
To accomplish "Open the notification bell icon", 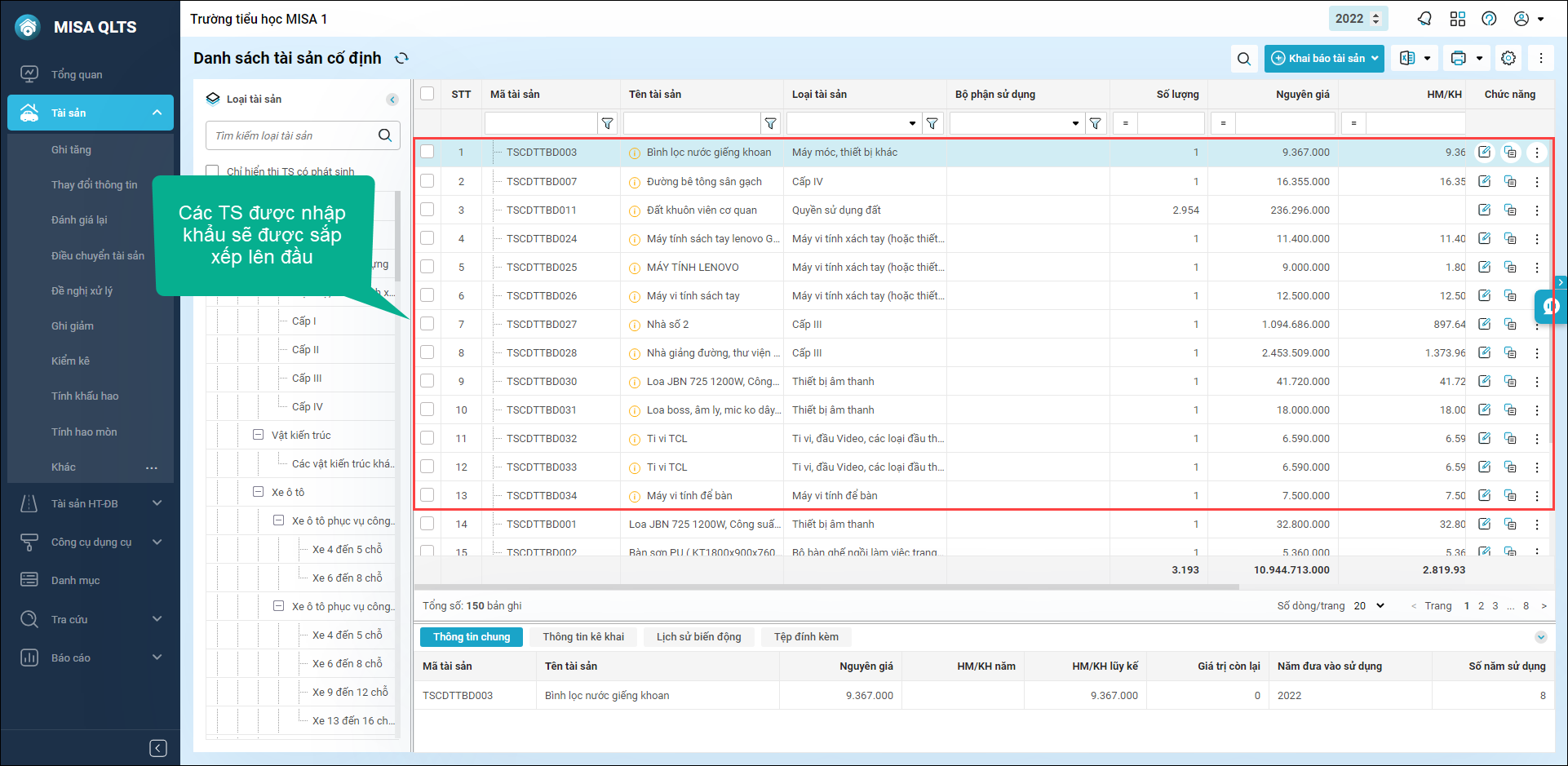I will 1424,19.
